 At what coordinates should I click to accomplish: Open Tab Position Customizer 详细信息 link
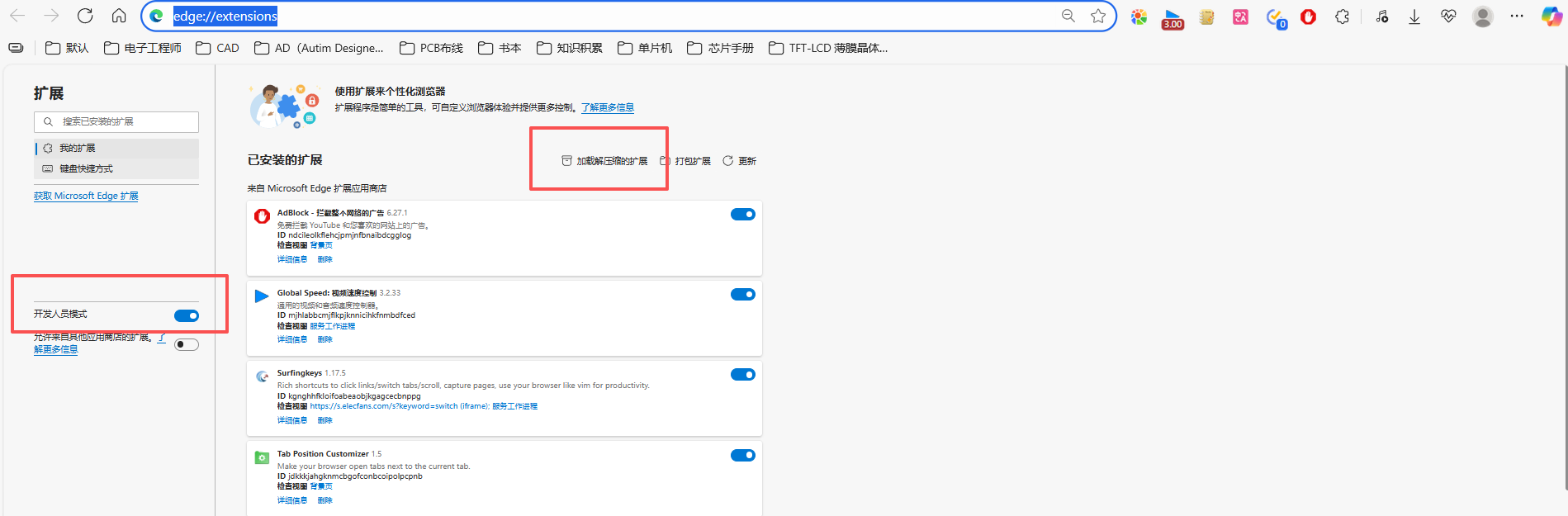[292, 500]
